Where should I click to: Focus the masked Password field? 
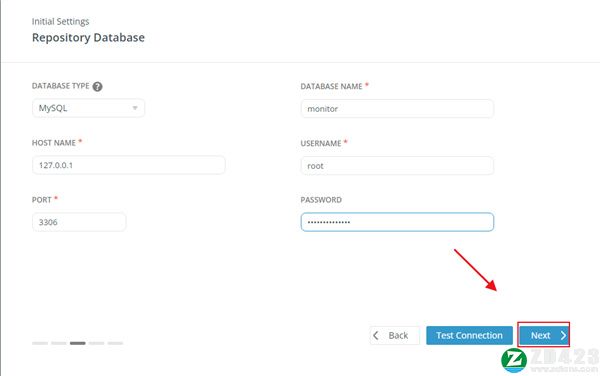pos(397,222)
